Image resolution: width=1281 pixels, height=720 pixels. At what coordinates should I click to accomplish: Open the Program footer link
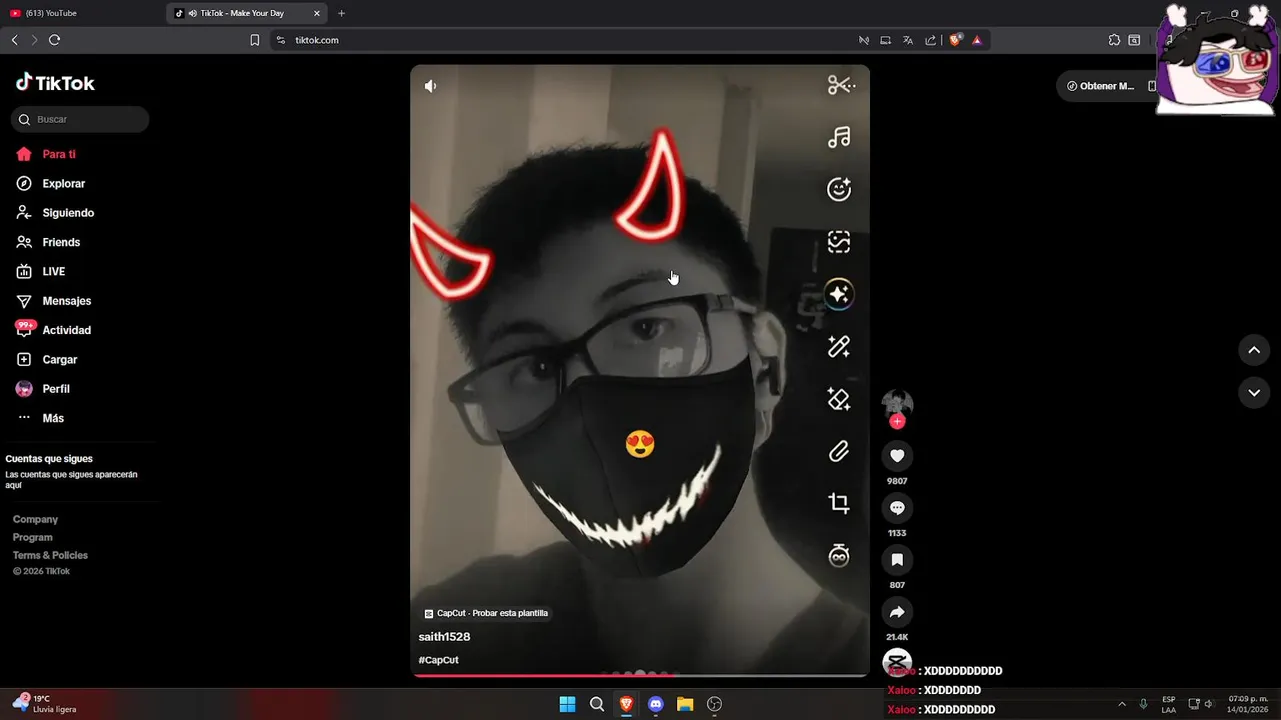click(x=32, y=537)
